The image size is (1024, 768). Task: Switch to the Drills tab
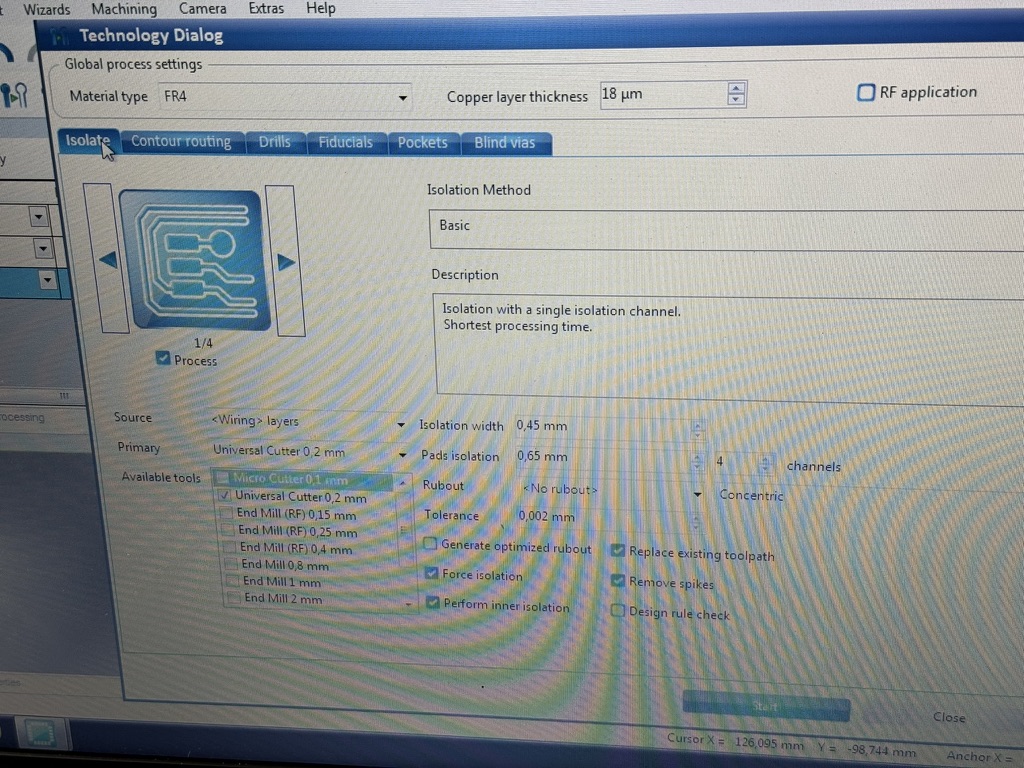point(274,142)
